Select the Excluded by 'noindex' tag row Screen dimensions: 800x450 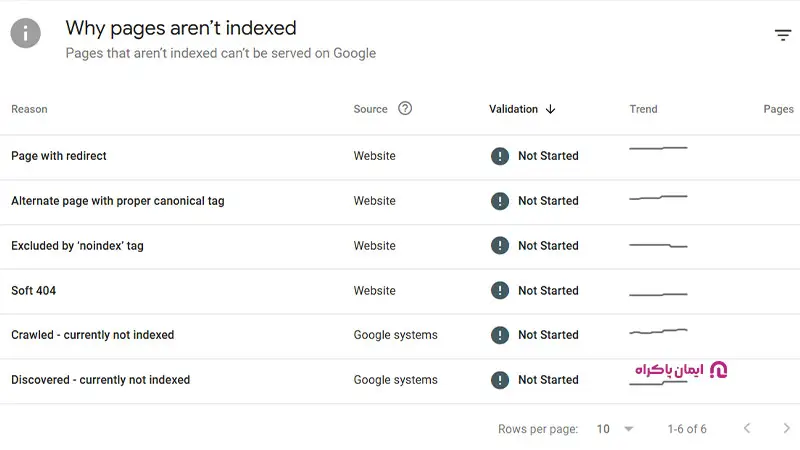[77, 246]
